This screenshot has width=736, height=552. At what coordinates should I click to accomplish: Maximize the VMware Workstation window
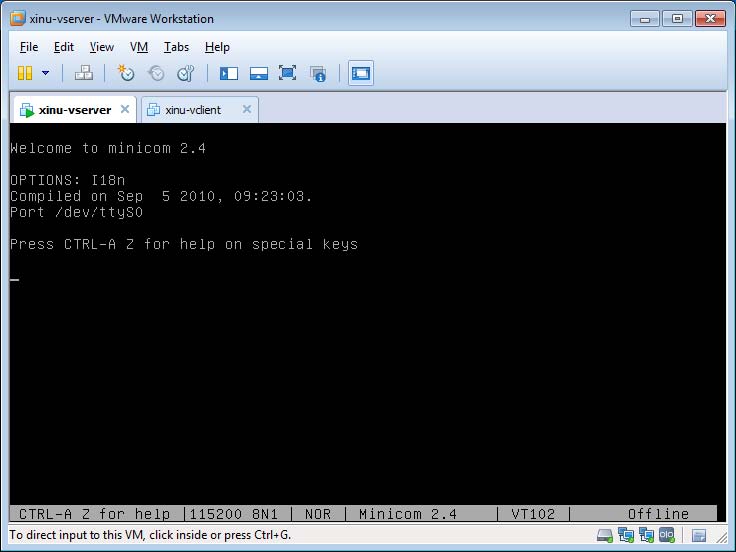tap(677, 19)
